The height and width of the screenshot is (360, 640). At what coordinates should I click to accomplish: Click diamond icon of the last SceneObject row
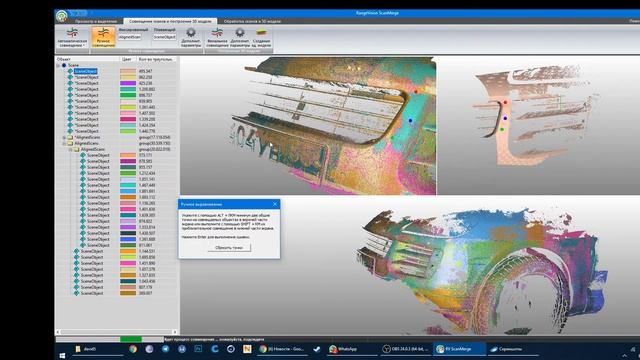[77, 293]
